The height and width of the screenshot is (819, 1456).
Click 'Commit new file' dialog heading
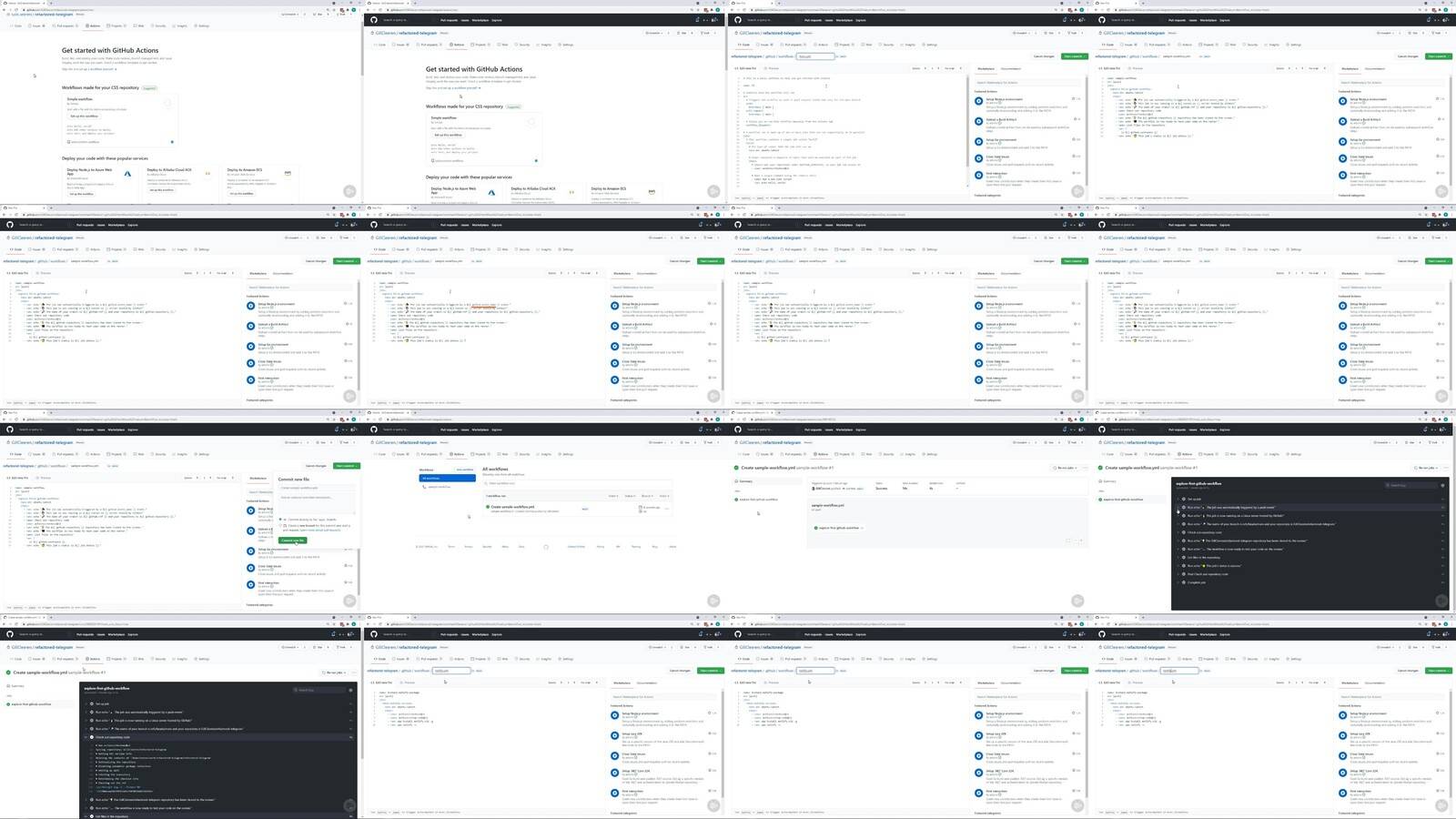coord(294,479)
